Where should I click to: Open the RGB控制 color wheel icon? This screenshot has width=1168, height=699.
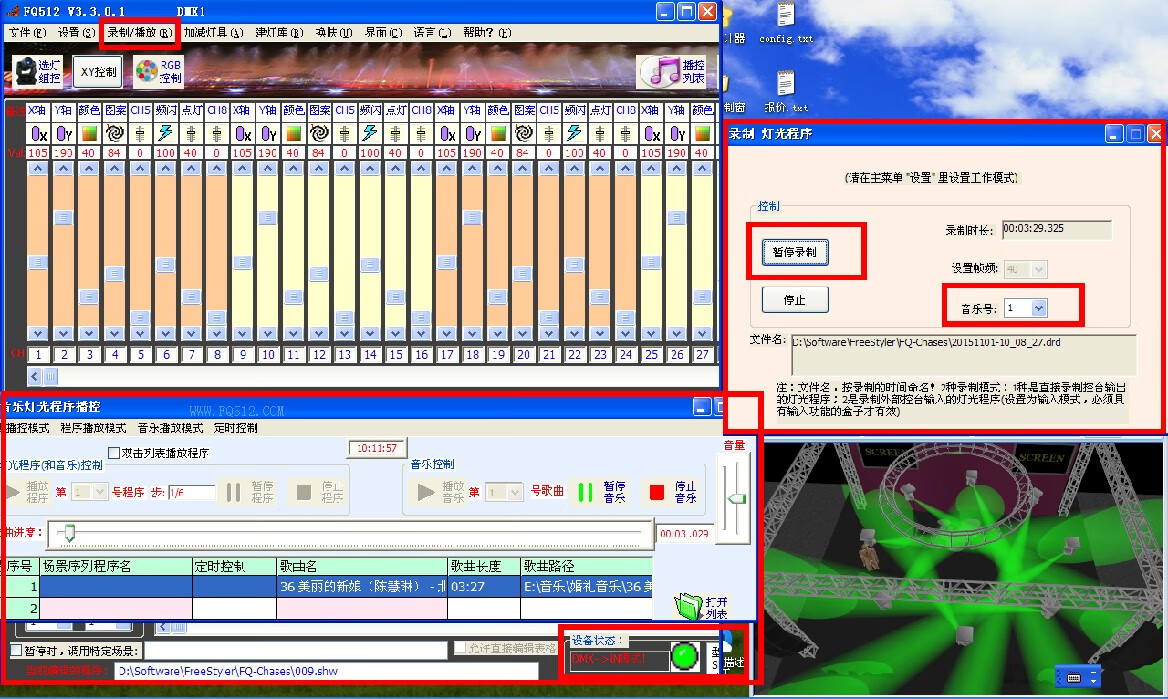pyautogui.click(x=147, y=71)
